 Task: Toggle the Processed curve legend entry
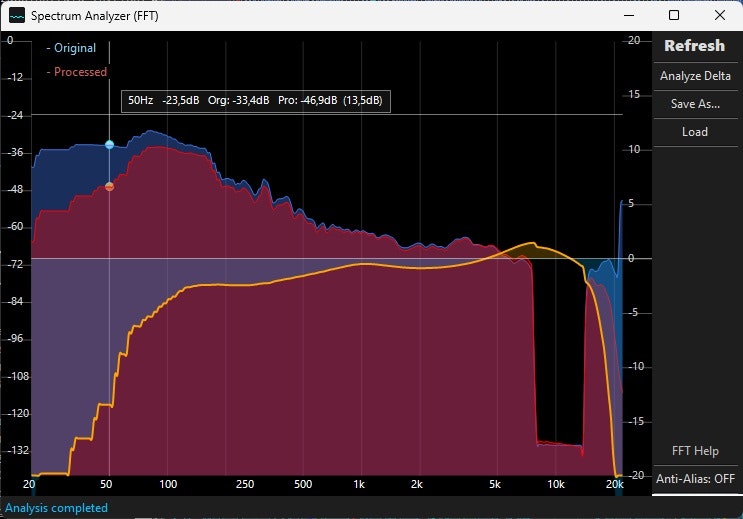click(x=76, y=72)
